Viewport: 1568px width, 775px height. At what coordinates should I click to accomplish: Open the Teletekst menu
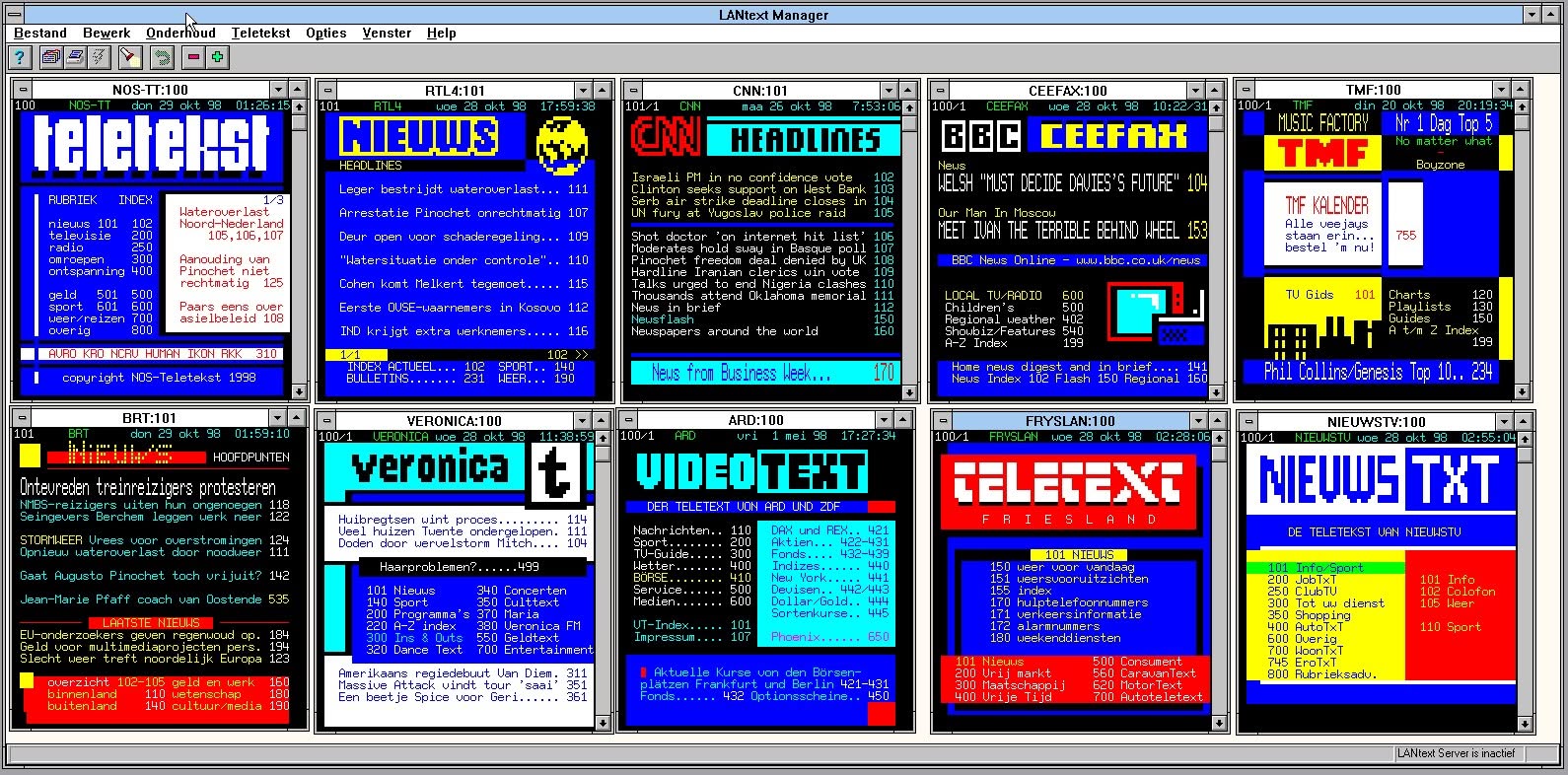pyautogui.click(x=260, y=33)
